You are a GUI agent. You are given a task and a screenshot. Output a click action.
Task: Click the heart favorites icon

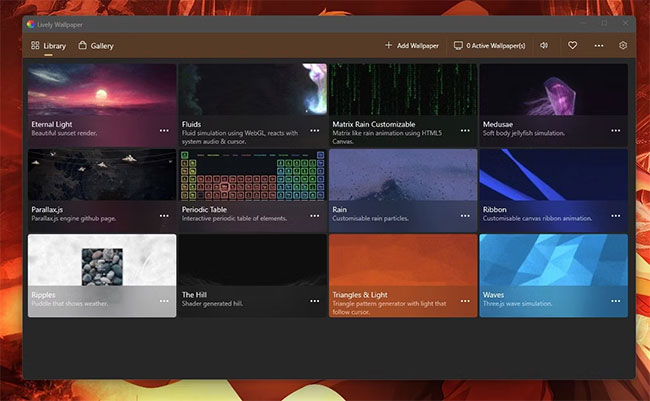(572, 45)
